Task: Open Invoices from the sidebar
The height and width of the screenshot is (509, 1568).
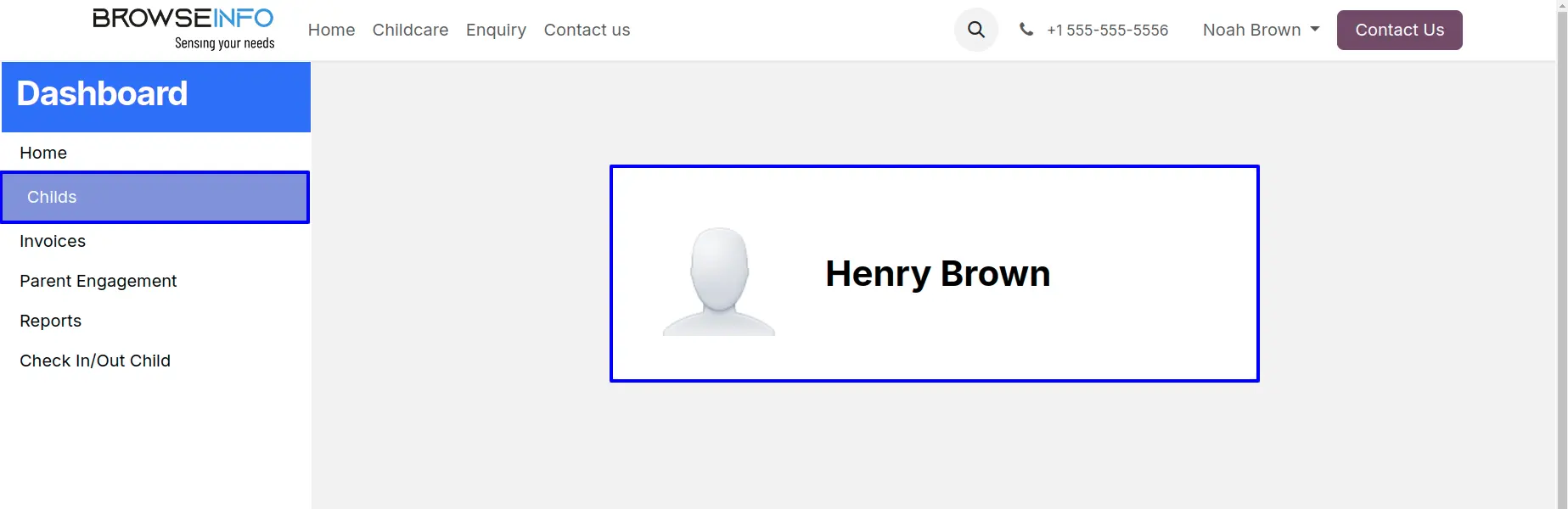Action: tap(53, 241)
